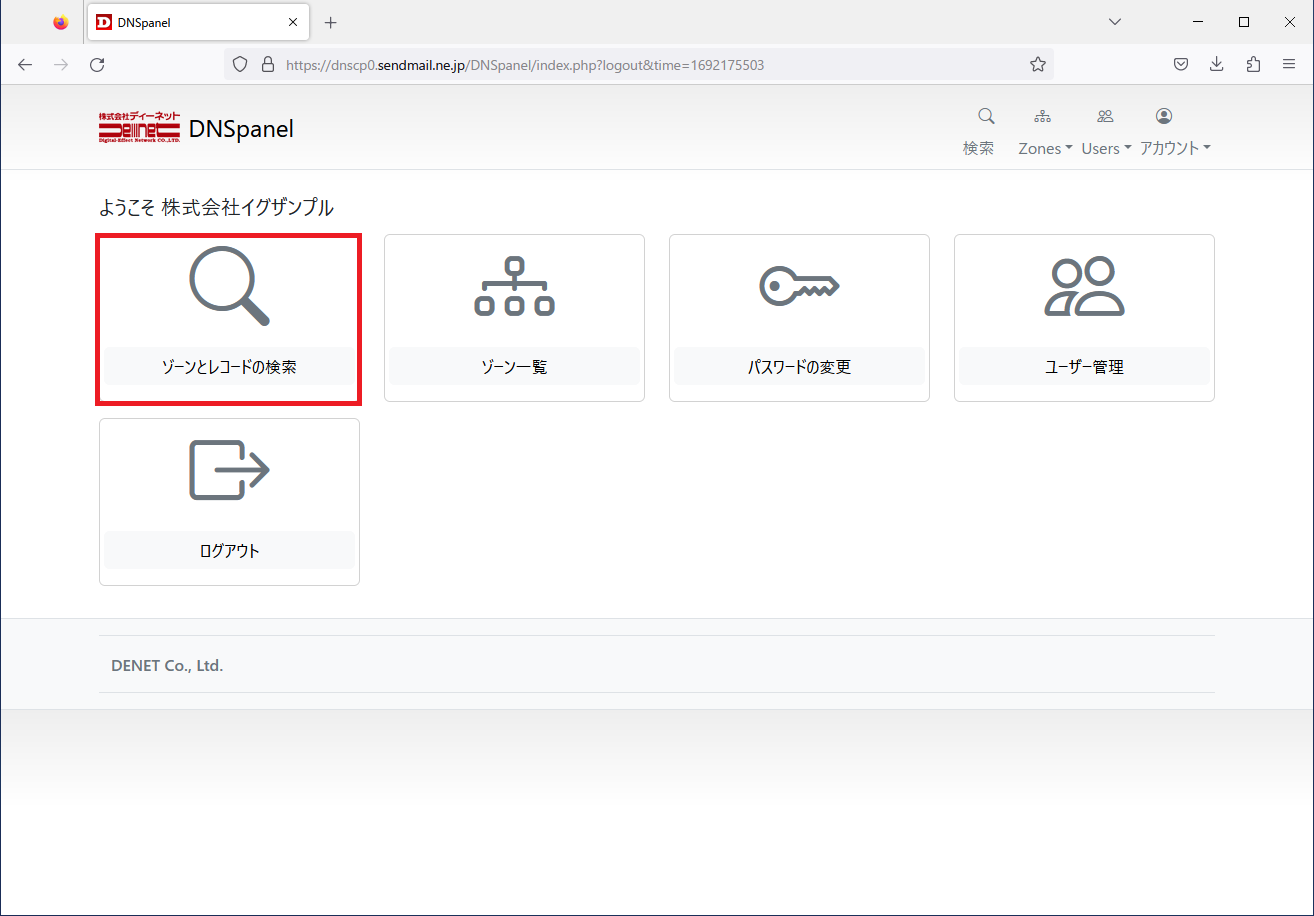Screen dimensions: 1314x916
Task: Click the two-people icon on ユーザー管理 card
Action: 1084,286
